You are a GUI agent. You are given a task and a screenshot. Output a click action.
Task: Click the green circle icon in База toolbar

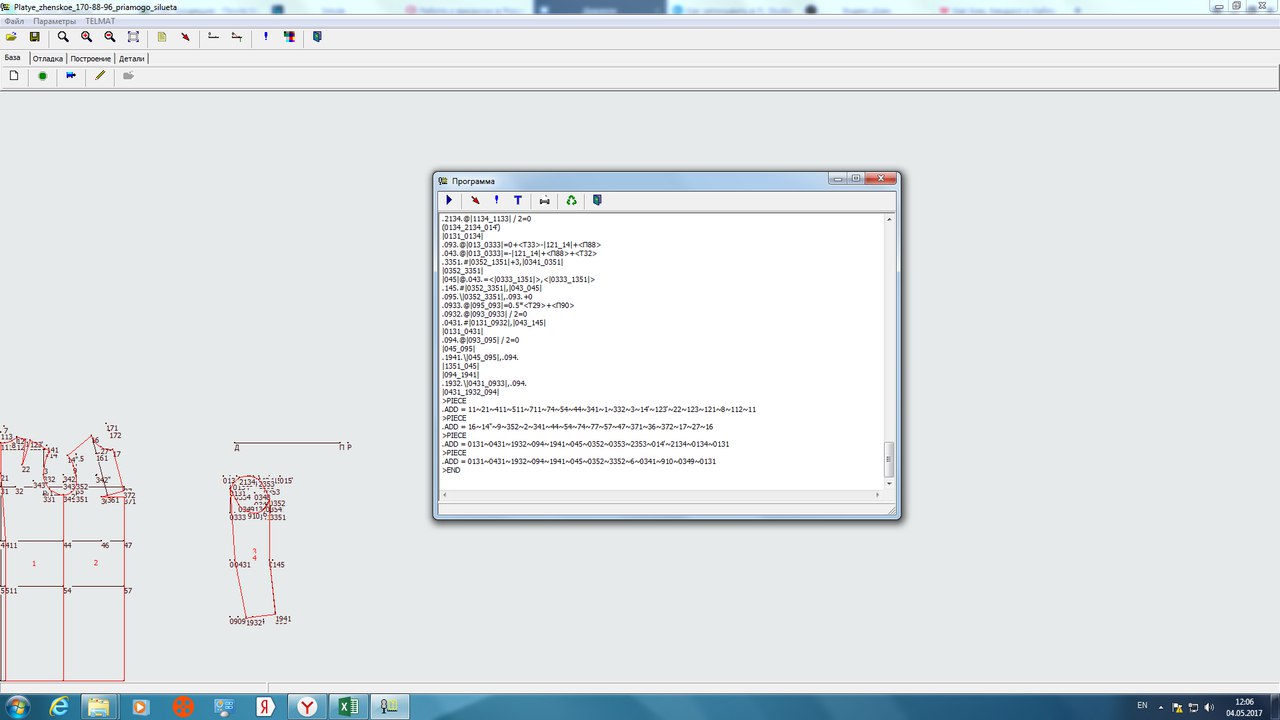tap(43, 76)
